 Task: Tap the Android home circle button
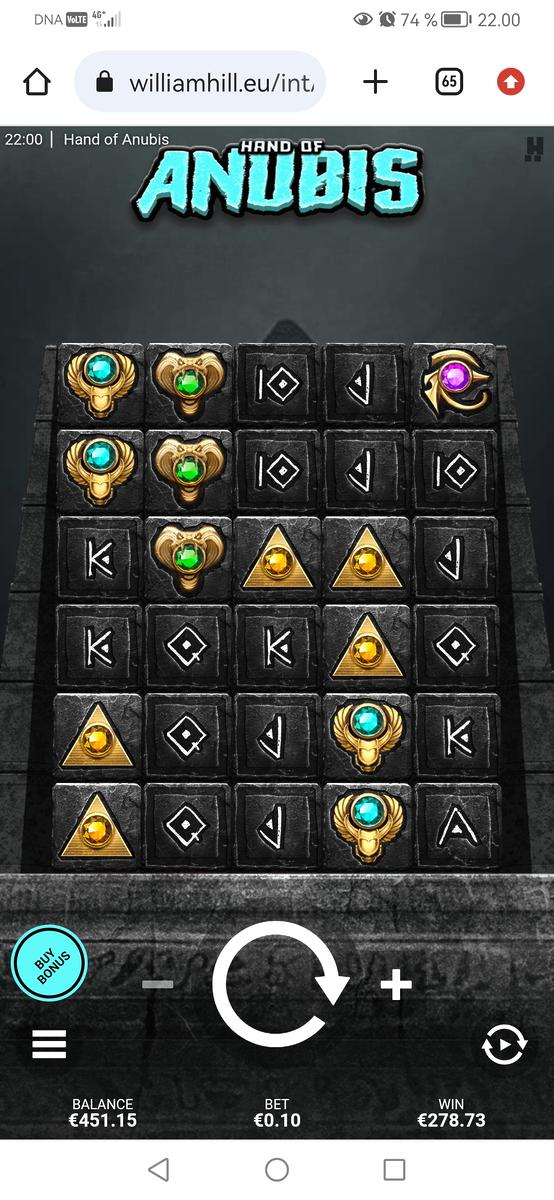pos(277,1169)
